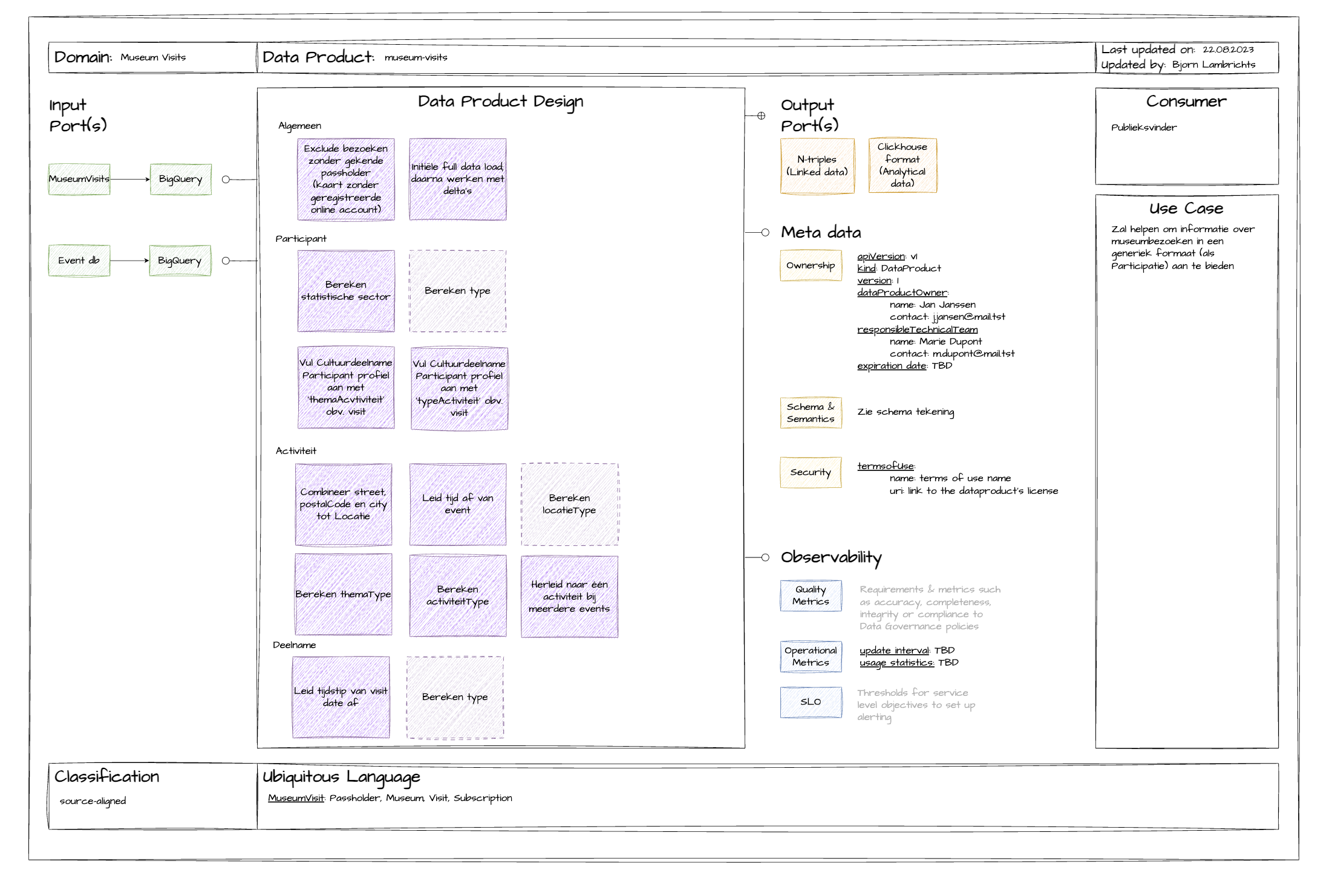1338x896 pixels.
Task: Click the dataProductOwner underlined link
Action: click(x=902, y=293)
